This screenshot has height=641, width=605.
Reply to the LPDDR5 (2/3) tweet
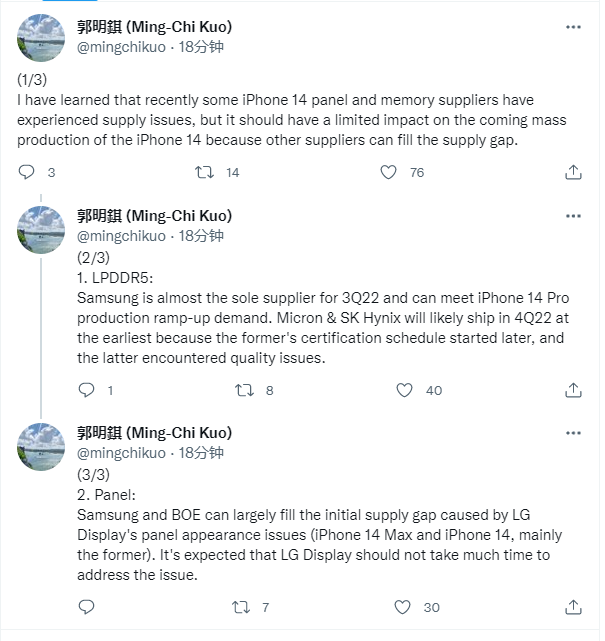click(86, 390)
